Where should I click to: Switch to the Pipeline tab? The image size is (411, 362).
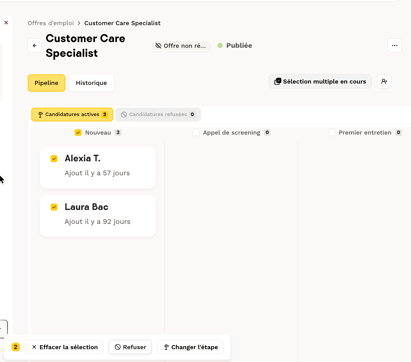point(46,83)
